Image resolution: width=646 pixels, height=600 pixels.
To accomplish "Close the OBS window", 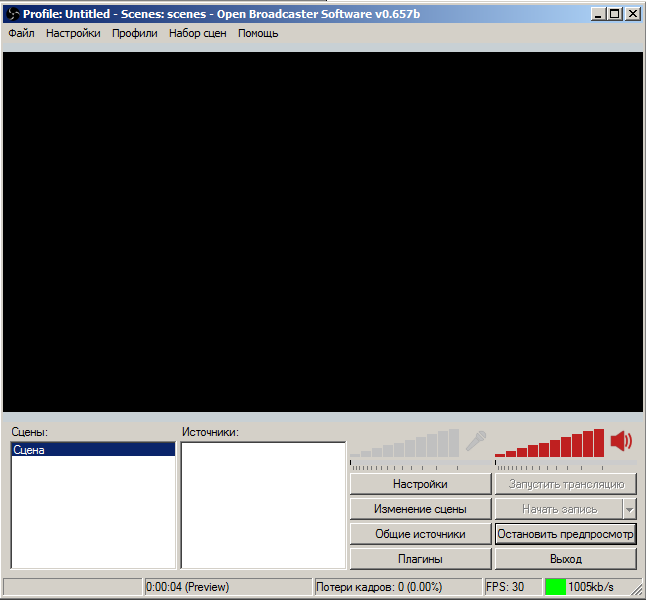I will click(632, 14).
